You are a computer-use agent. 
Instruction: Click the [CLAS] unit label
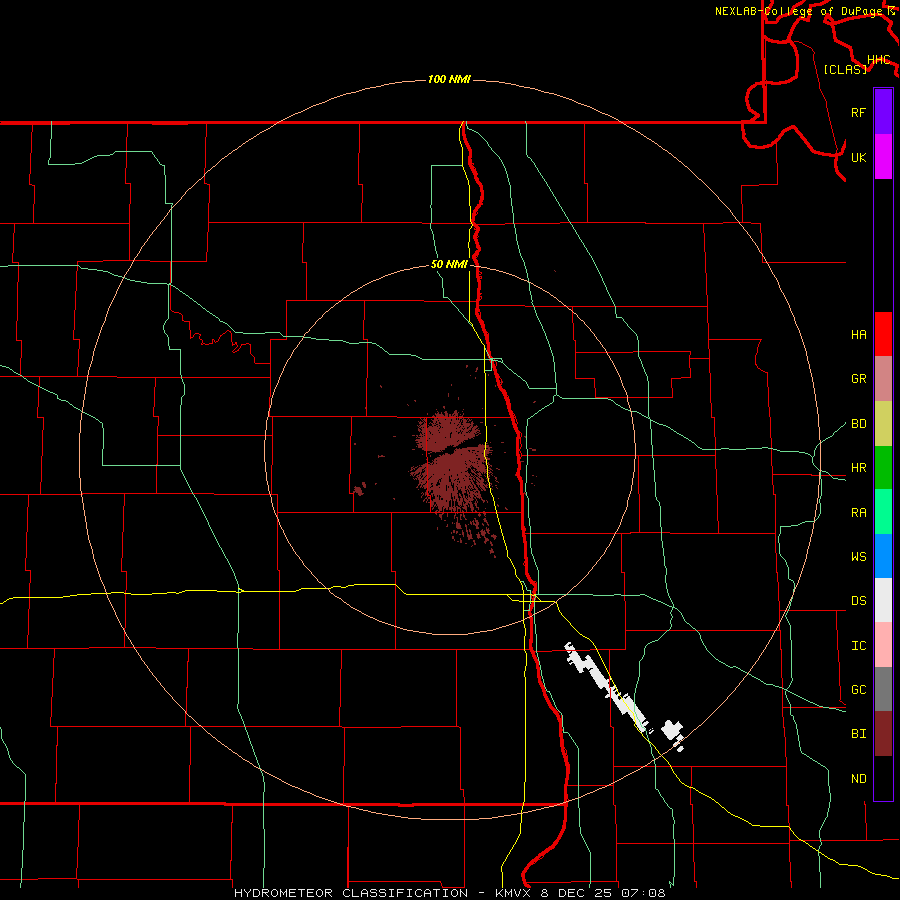tap(845, 69)
